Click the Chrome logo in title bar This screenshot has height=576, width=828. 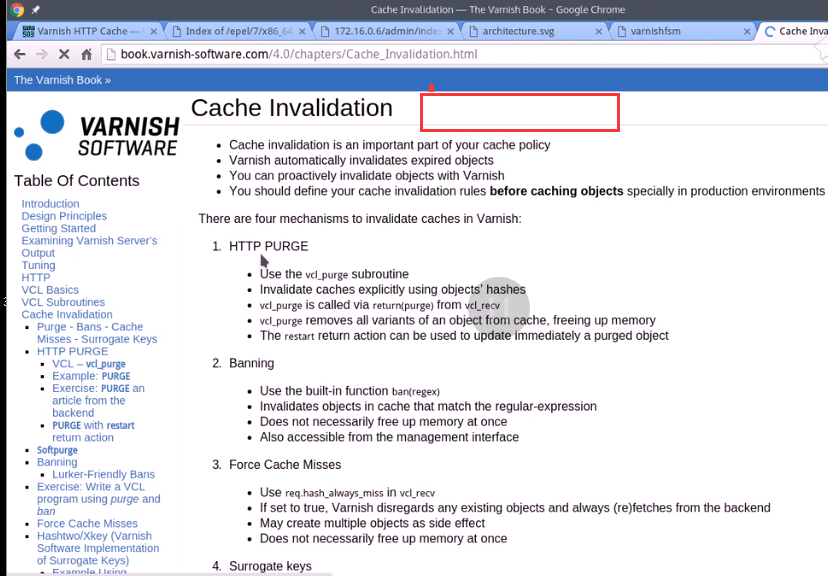17,10
